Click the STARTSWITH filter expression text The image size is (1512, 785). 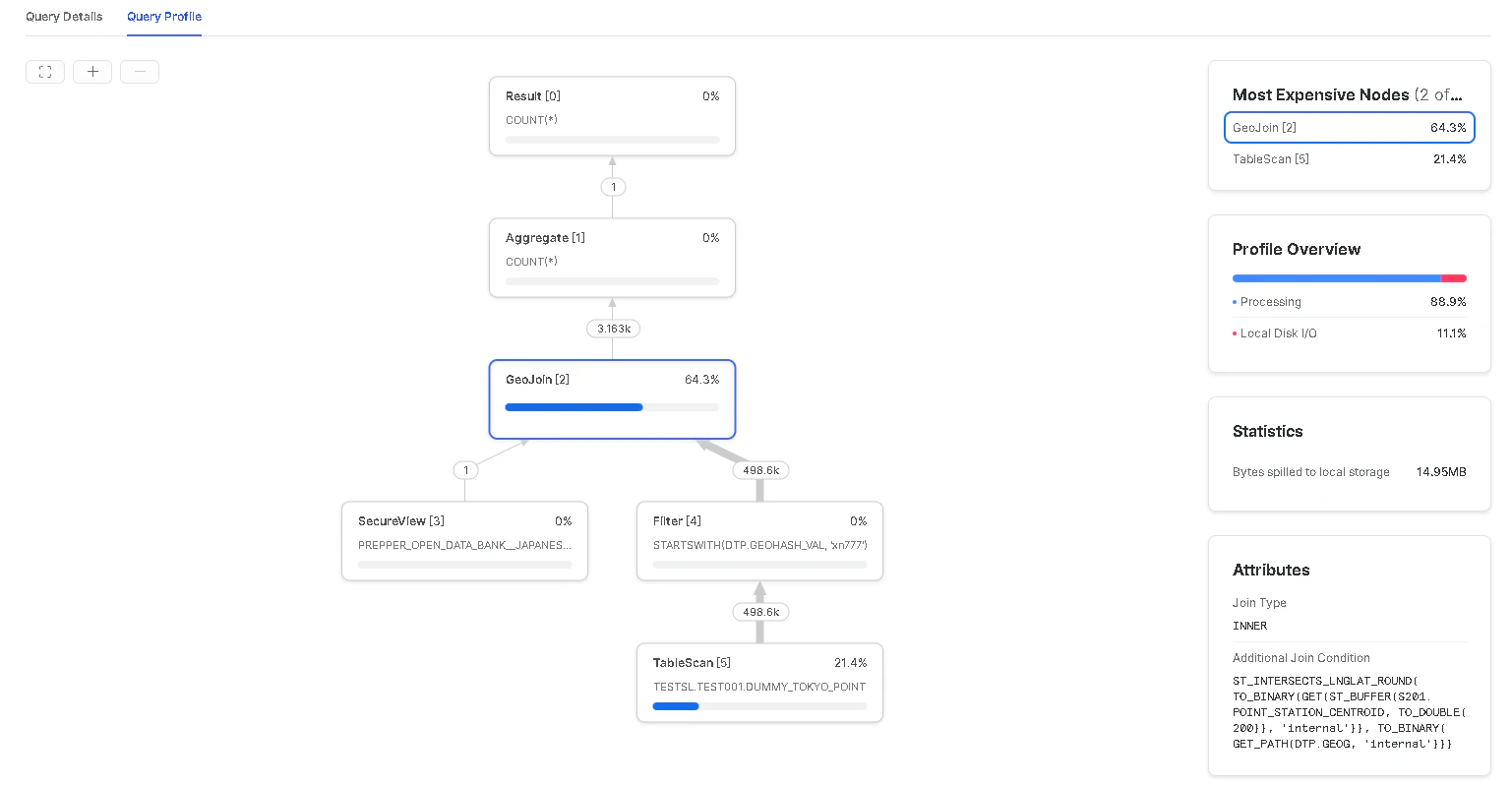tap(759, 545)
